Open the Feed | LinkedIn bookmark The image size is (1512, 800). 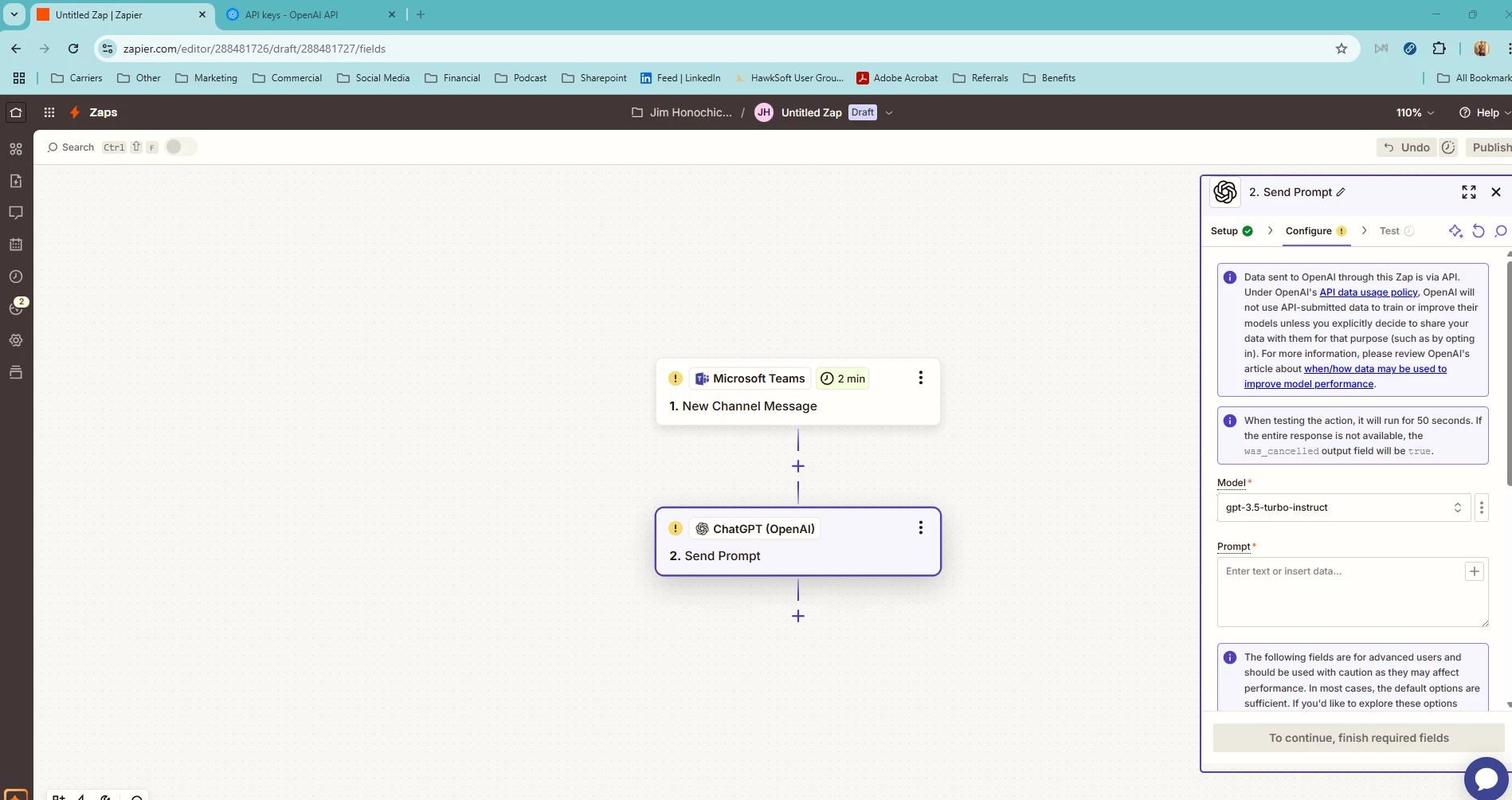click(x=680, y=78)
